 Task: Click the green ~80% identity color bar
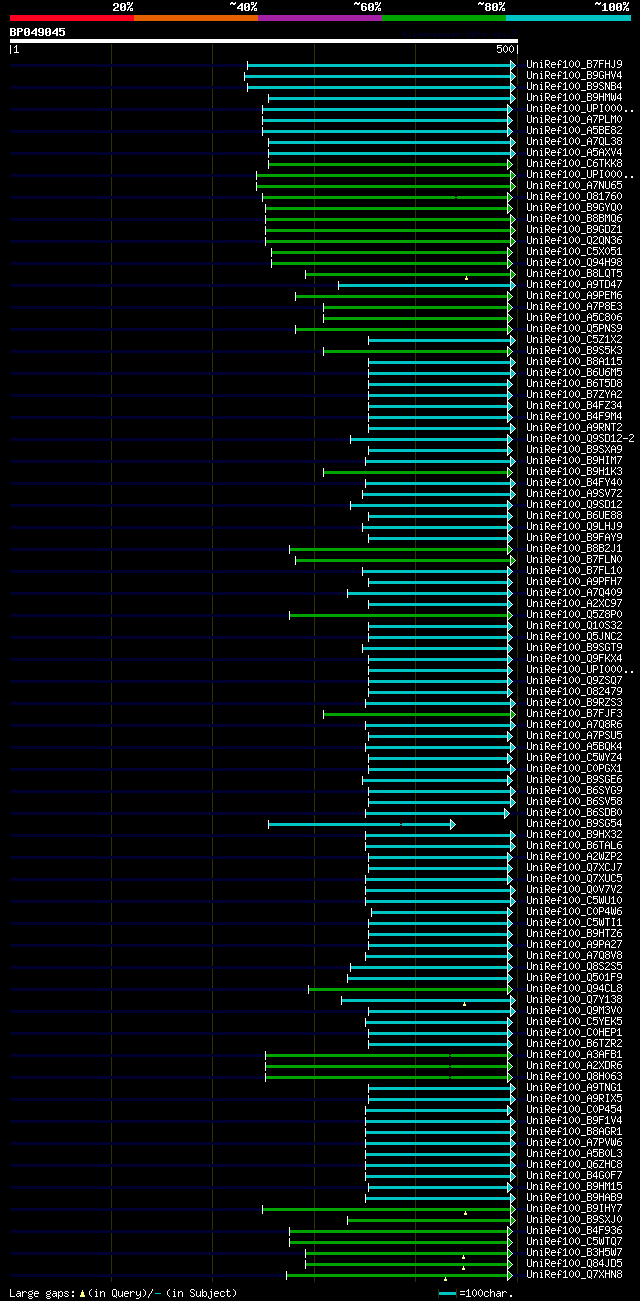tap(444, 18)
